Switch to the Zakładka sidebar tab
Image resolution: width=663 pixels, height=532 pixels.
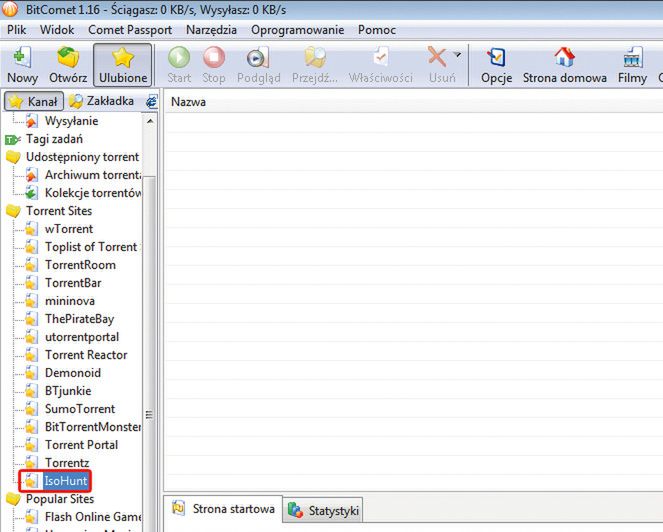(101, 101)
